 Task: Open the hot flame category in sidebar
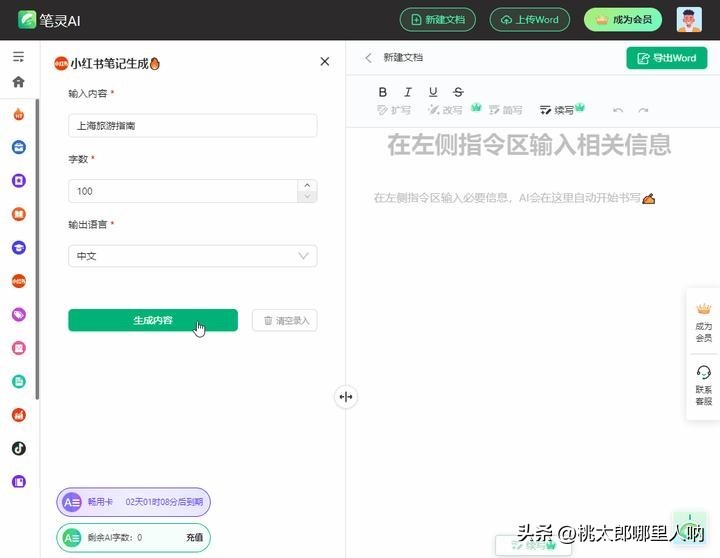click(x=18, y=115)
